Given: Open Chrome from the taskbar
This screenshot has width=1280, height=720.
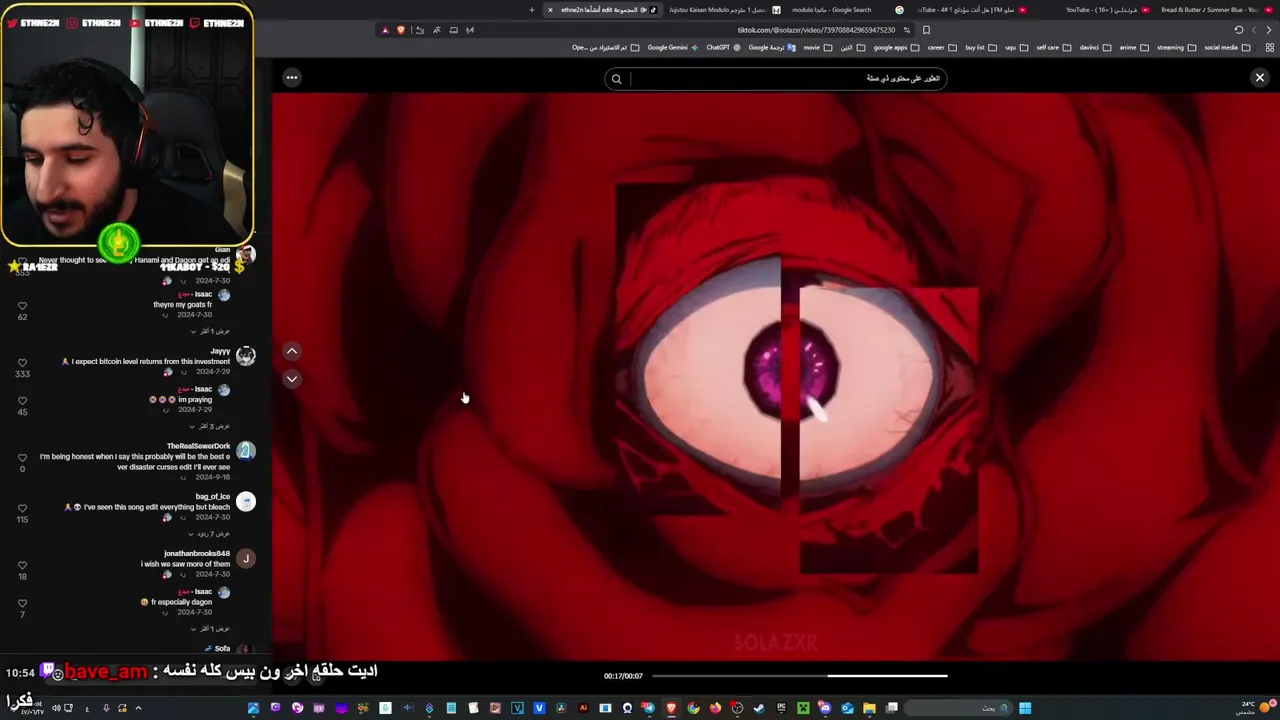Looking at the screenshot, I should (693, 709).
